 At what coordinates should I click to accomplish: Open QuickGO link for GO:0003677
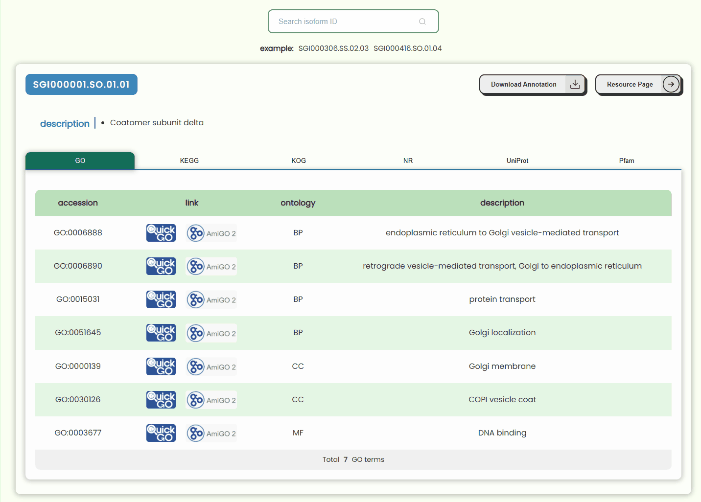(x=161, y=433)
